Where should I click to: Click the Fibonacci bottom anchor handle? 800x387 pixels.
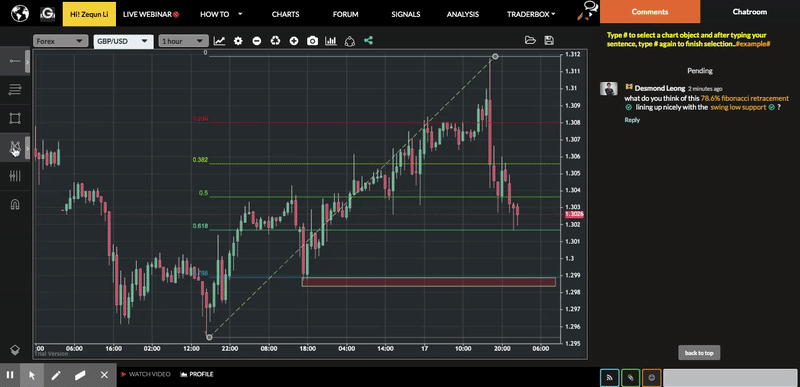(x=209, y=337)
